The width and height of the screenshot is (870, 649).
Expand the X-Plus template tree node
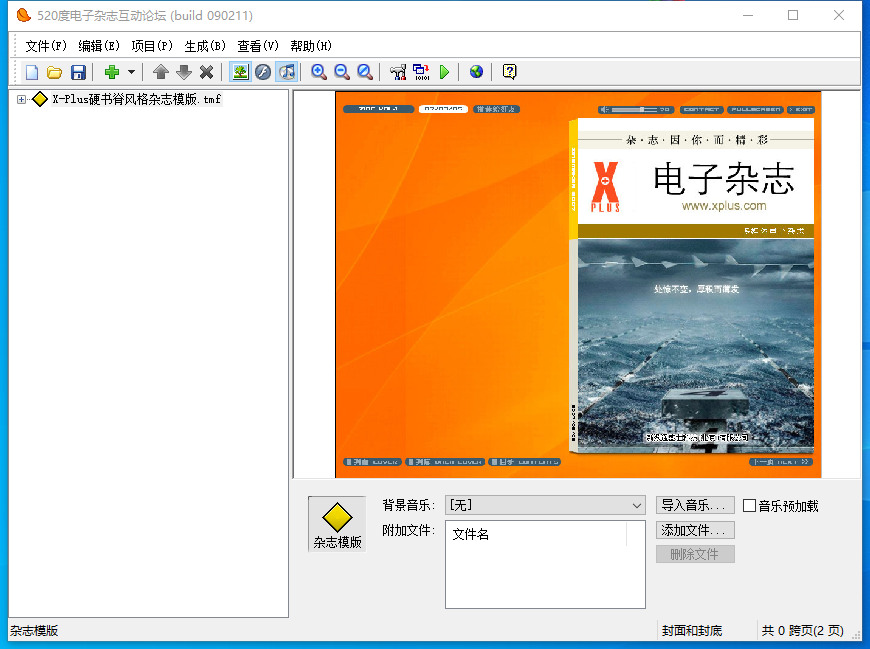point(21,100)
